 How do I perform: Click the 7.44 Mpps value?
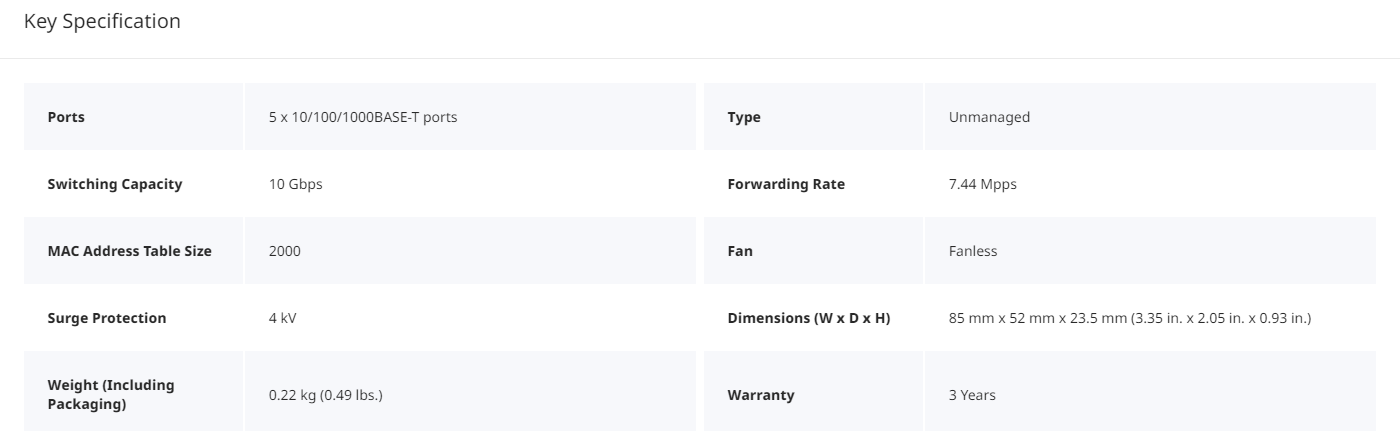click(983, 184)
